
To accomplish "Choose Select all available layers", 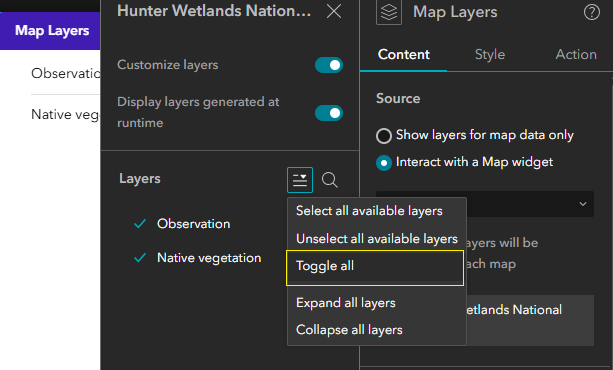I will tap(376, 211).
